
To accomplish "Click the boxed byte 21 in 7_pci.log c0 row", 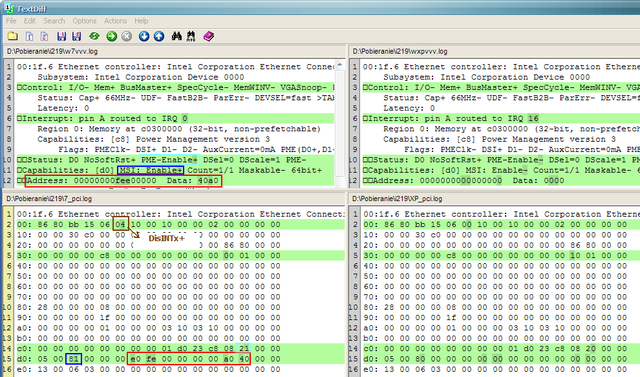I will [x=244, y=349].
